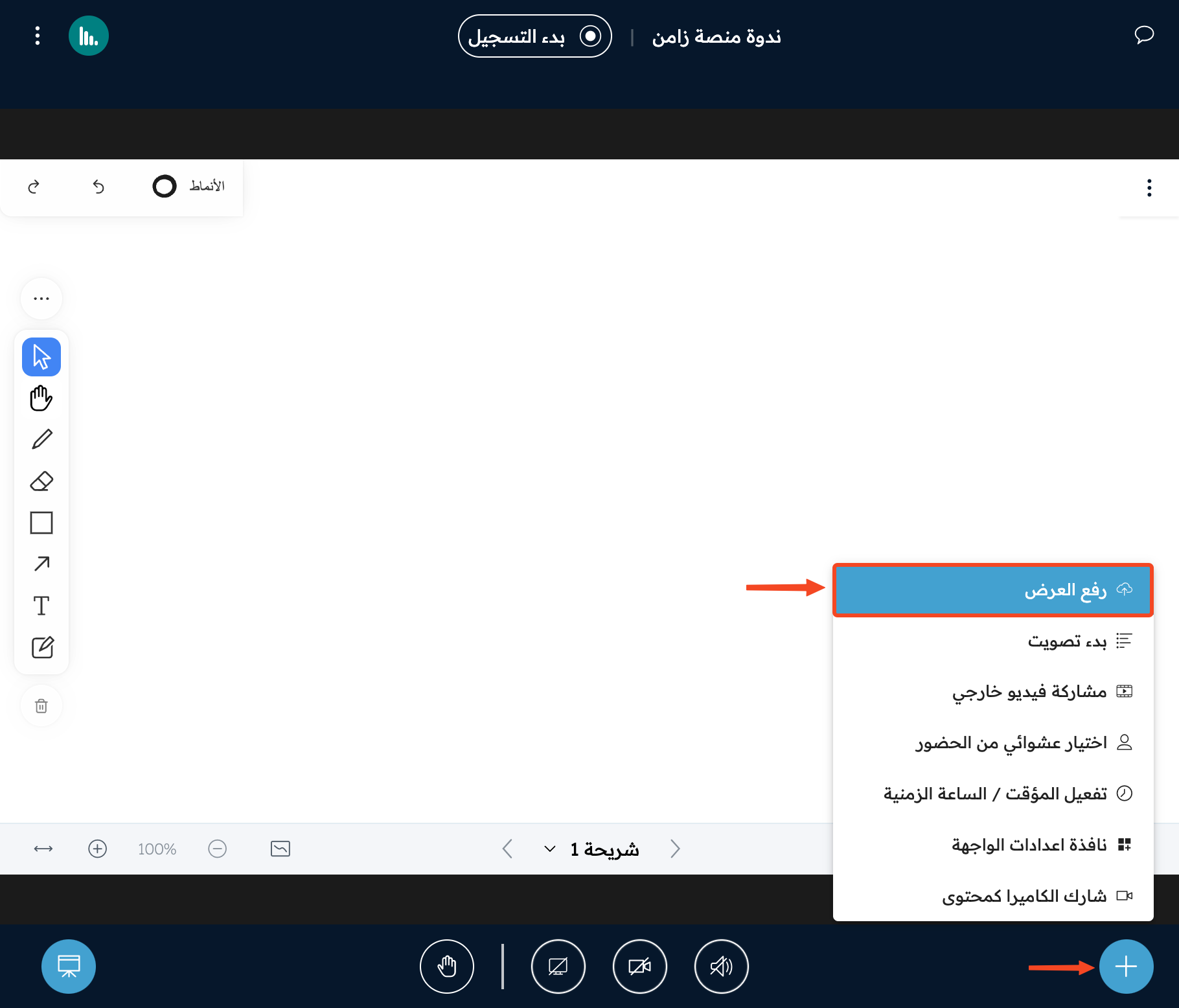
Task: Go to next slide arrow
Action: pyautogui.click(x=675, y=849)
